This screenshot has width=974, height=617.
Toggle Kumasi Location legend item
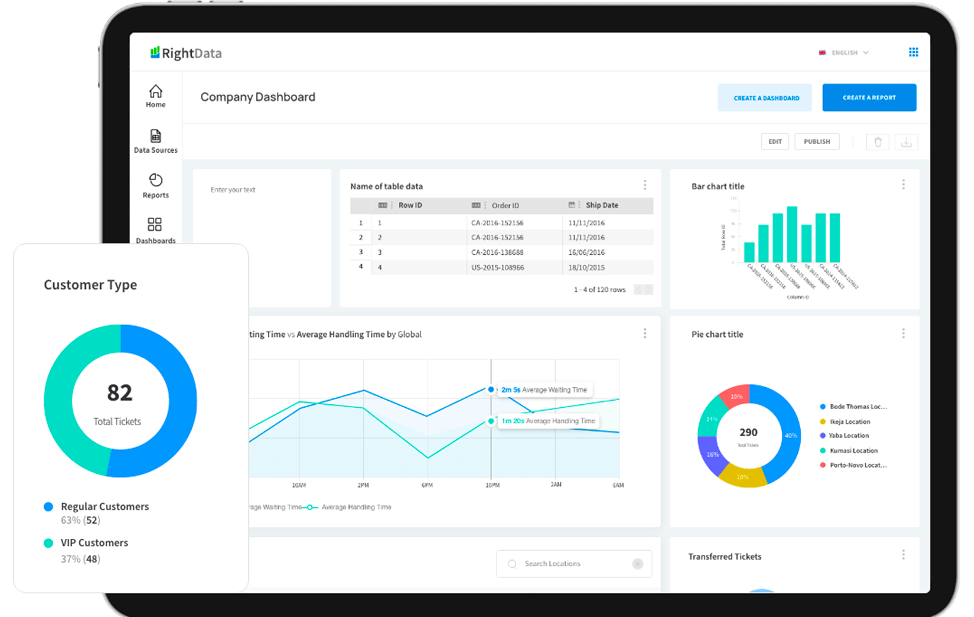click(849, 450)
